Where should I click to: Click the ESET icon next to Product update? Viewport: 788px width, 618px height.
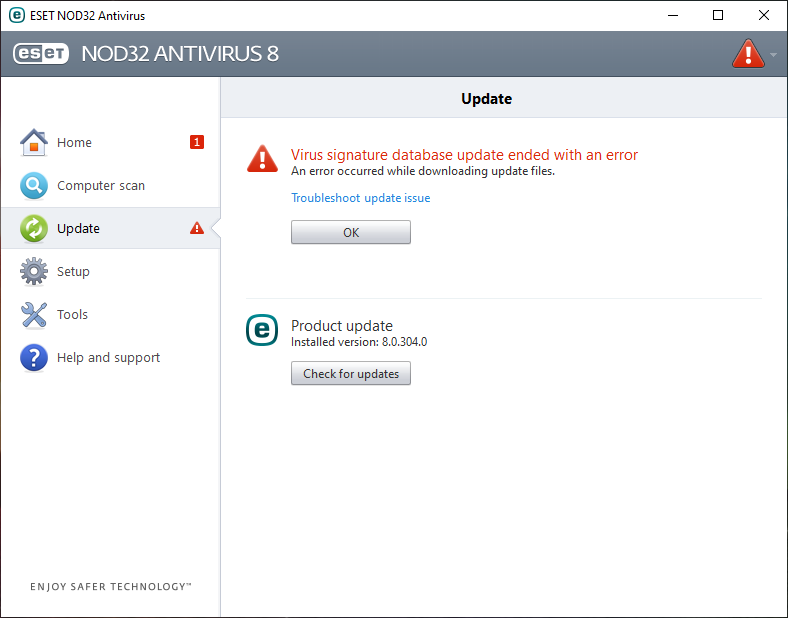tap(261, 330)
